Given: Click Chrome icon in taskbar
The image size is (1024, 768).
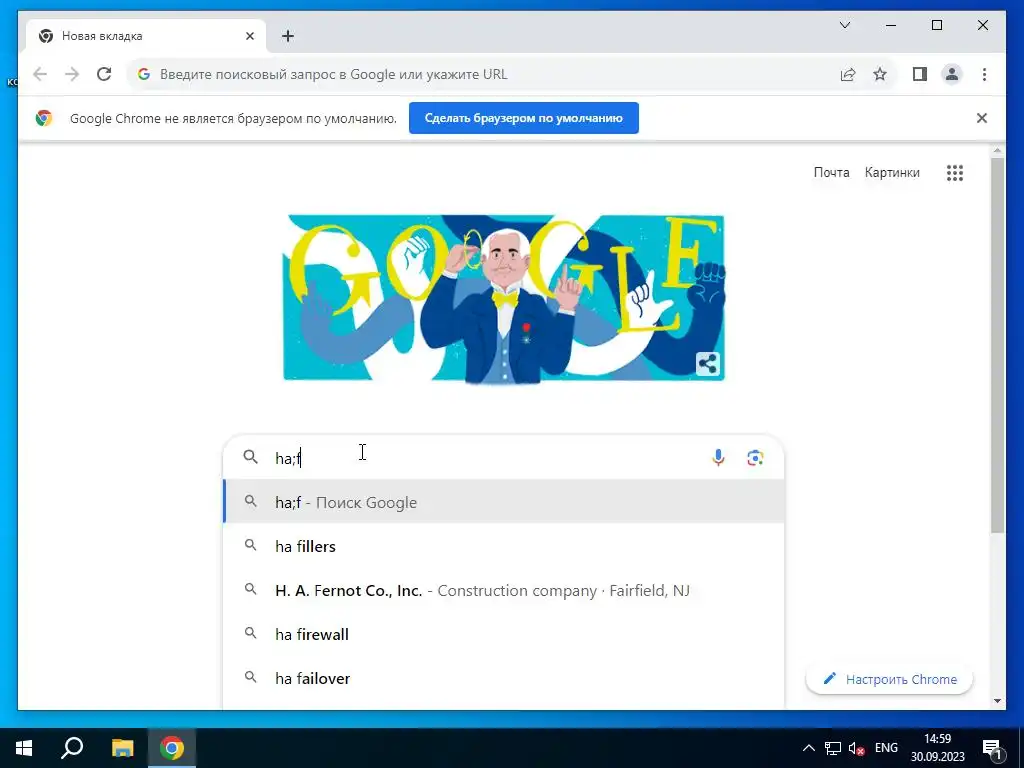Looking at the screenshot, I should 172,748.
